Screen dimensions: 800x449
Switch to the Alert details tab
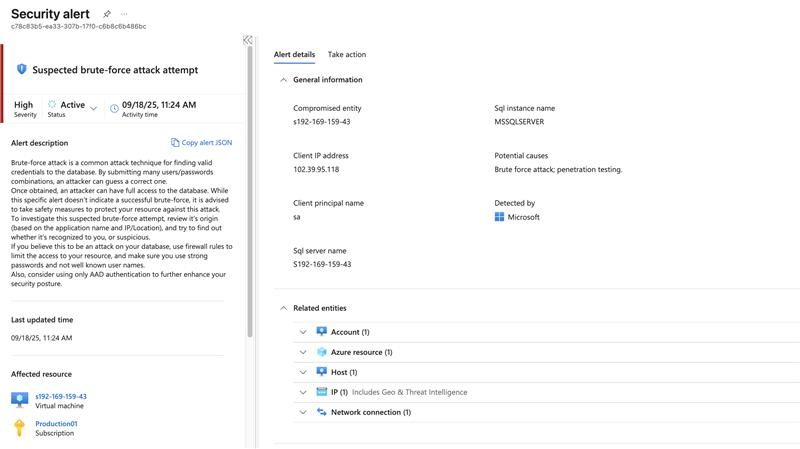pos(294,54)
